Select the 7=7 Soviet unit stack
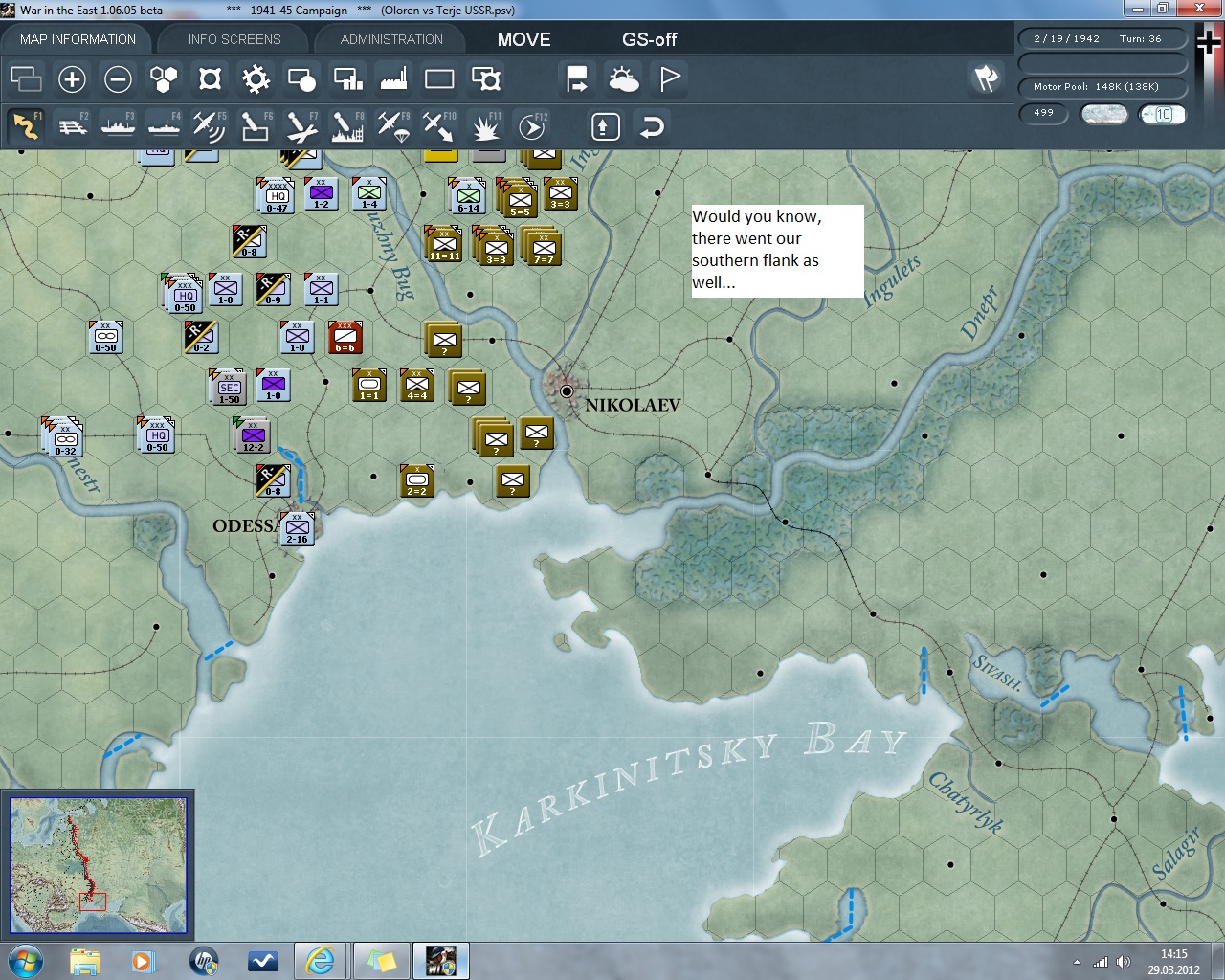The height and width of the screenshot is (980, 1225). [543, 246]
